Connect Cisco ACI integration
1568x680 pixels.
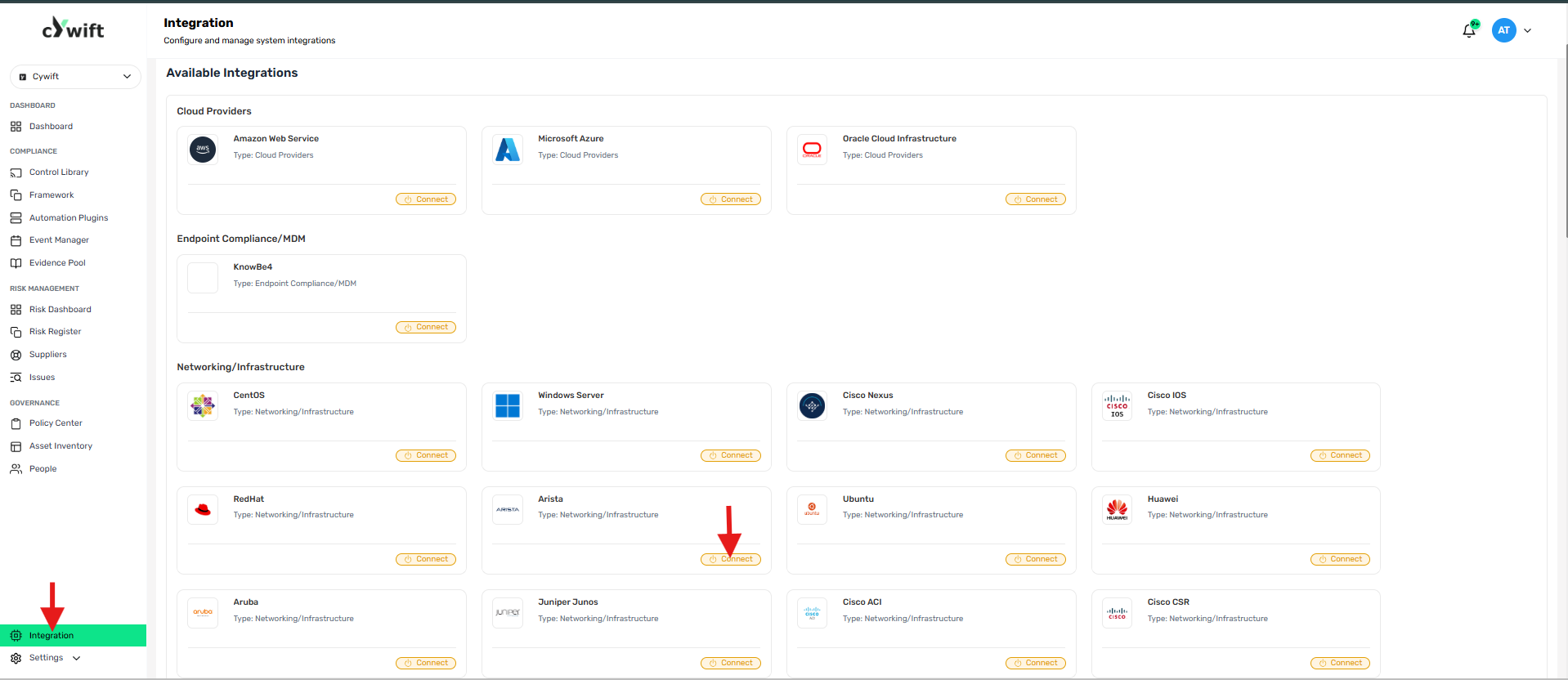coord(1036,663)
